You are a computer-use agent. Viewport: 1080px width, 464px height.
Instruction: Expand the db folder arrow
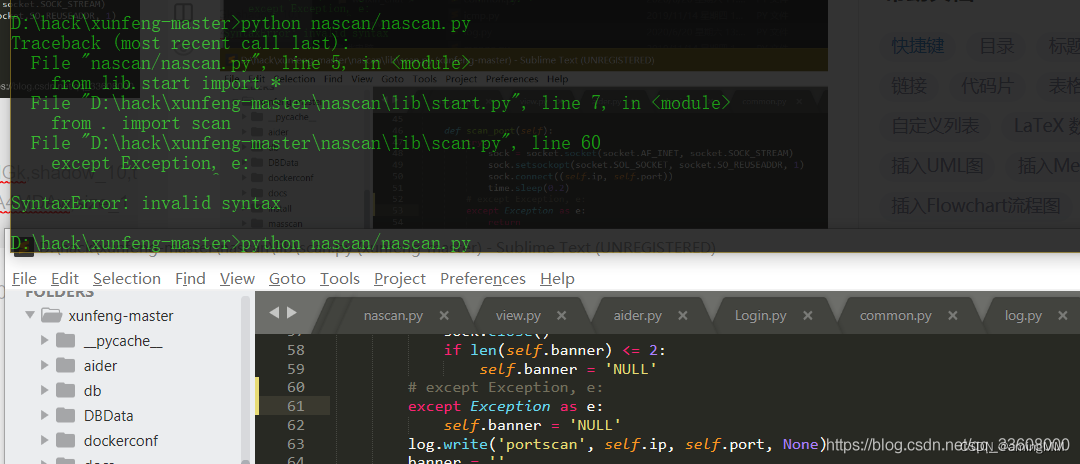(x=44, y=390)
